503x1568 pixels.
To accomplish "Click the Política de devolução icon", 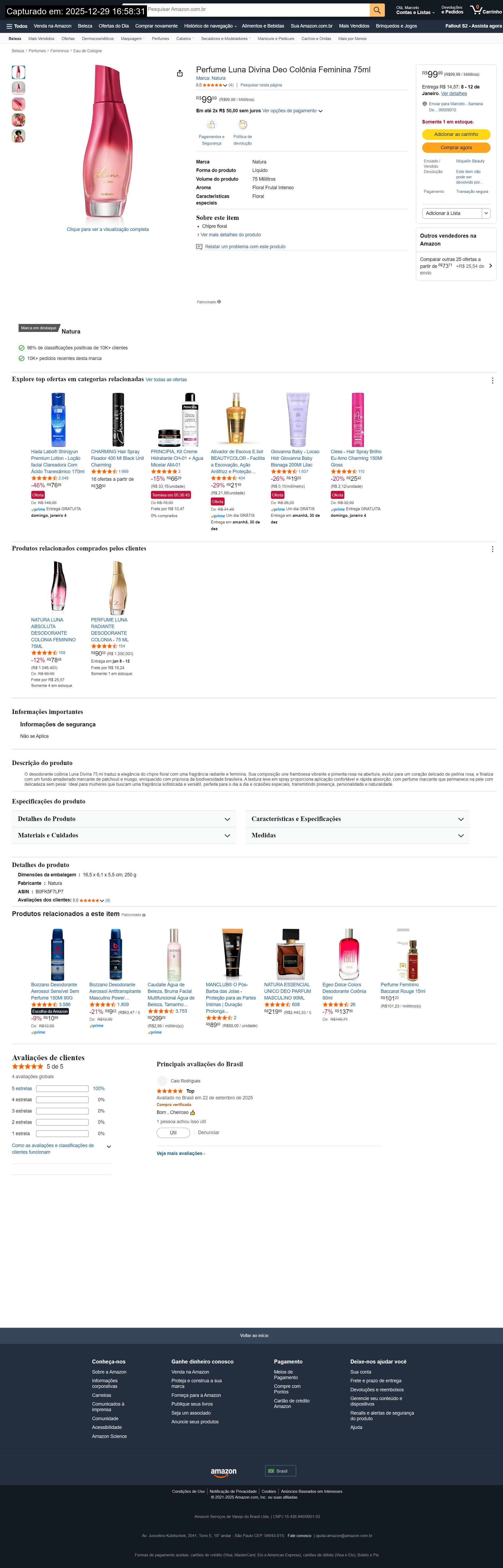I will (x=242, y=125).
